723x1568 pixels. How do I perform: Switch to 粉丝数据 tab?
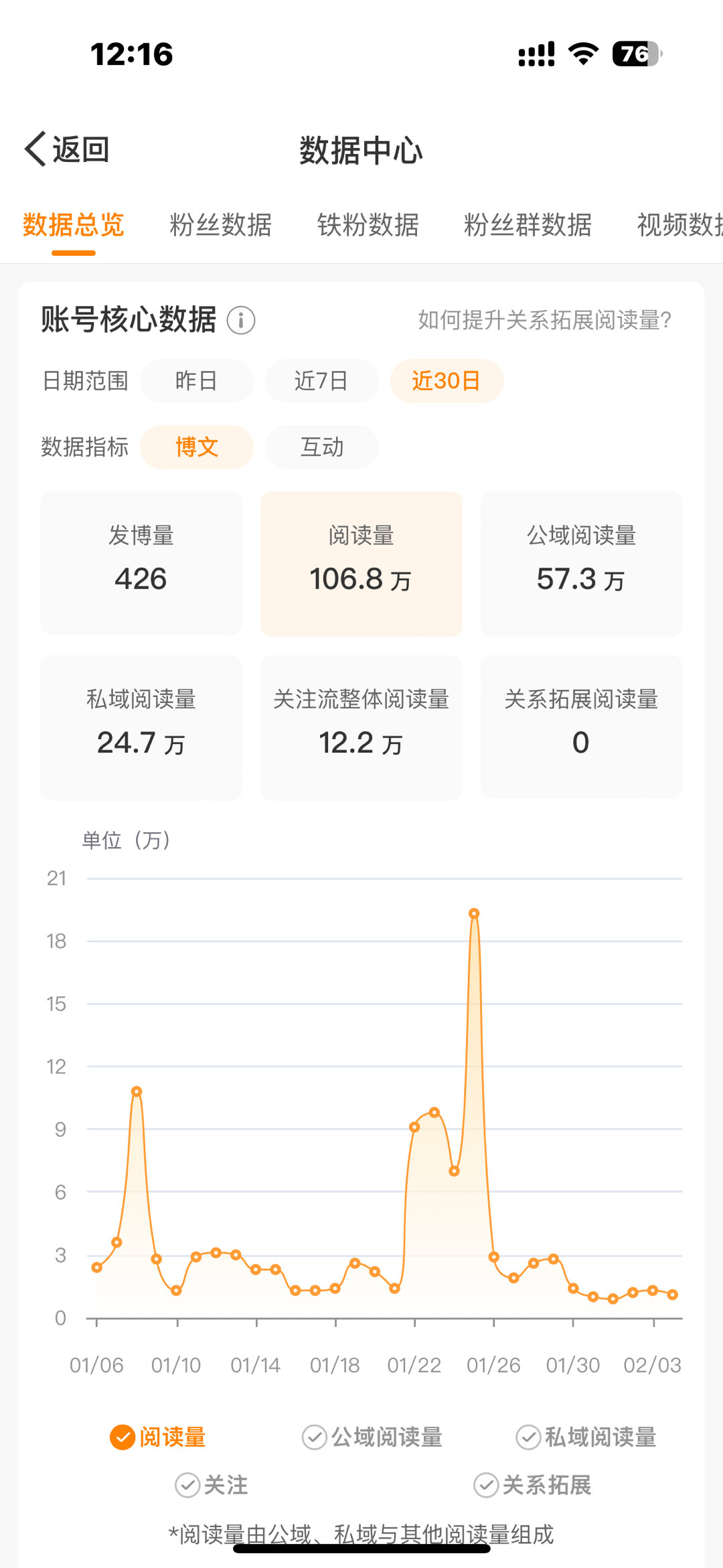221,225
